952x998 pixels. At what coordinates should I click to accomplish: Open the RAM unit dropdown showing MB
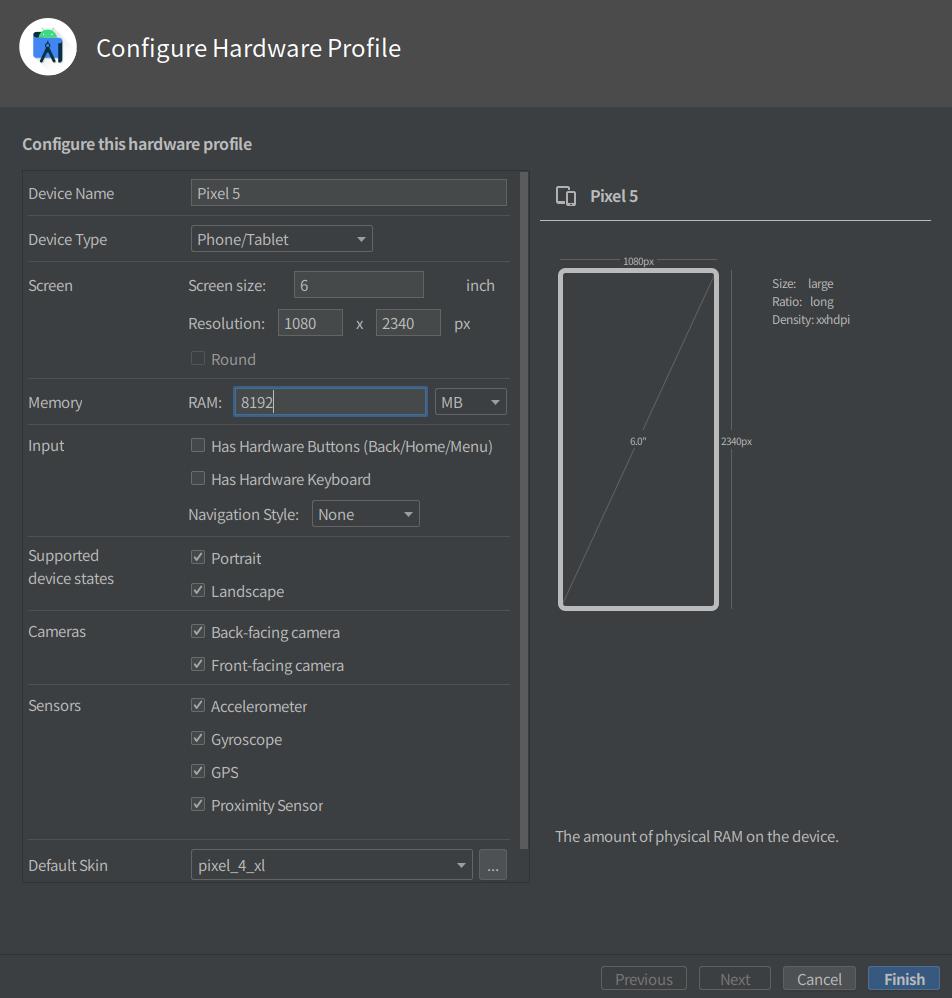click(x=469, y=401)
